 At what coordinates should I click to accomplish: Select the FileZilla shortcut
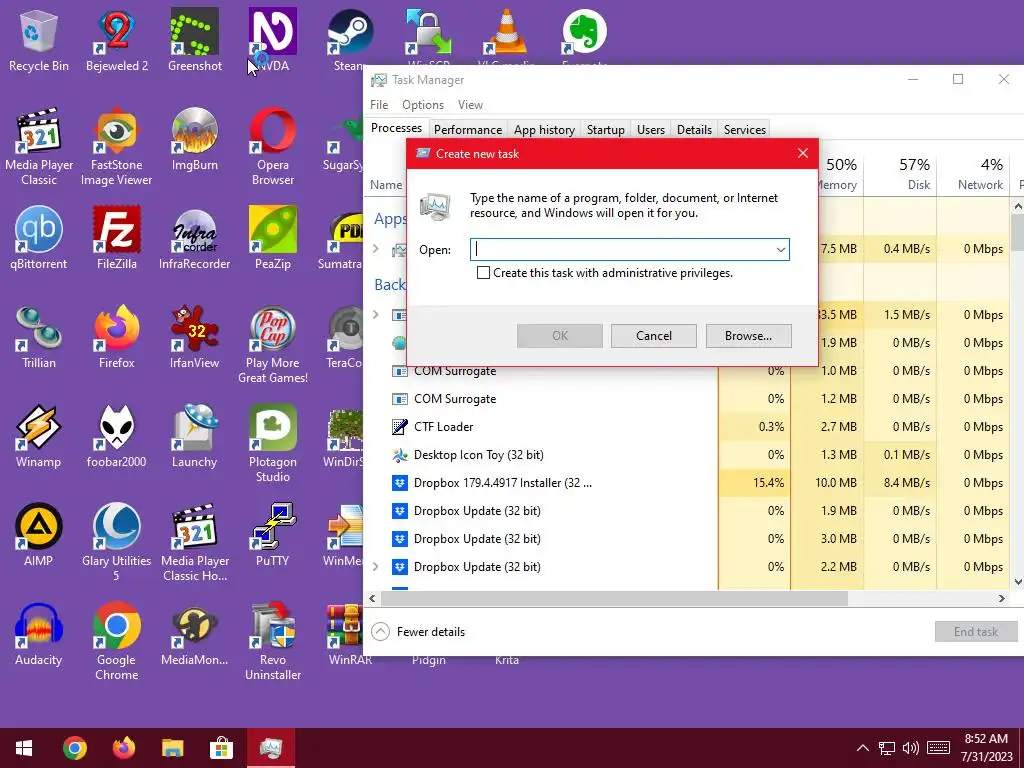pos(117,238)
